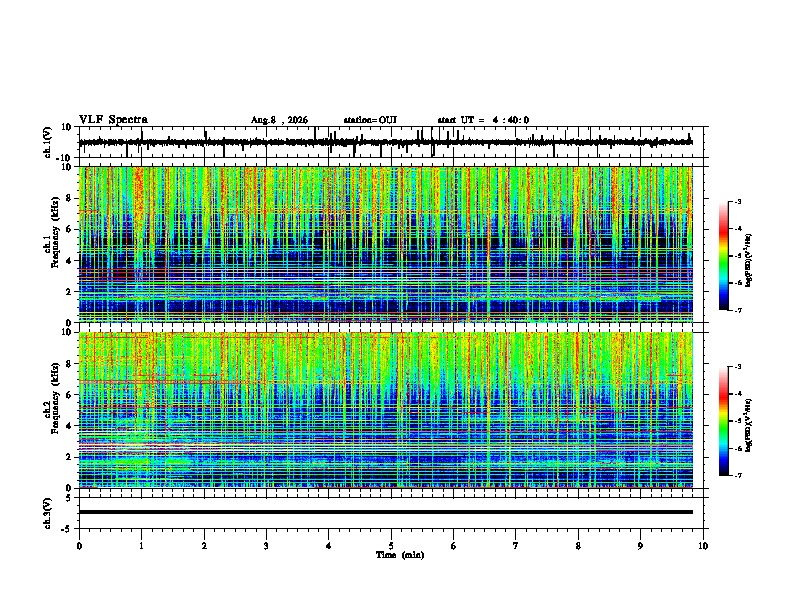792x612 pixels.
Task: Click the ch.1 voltage waveform trace
Action: 385,142
